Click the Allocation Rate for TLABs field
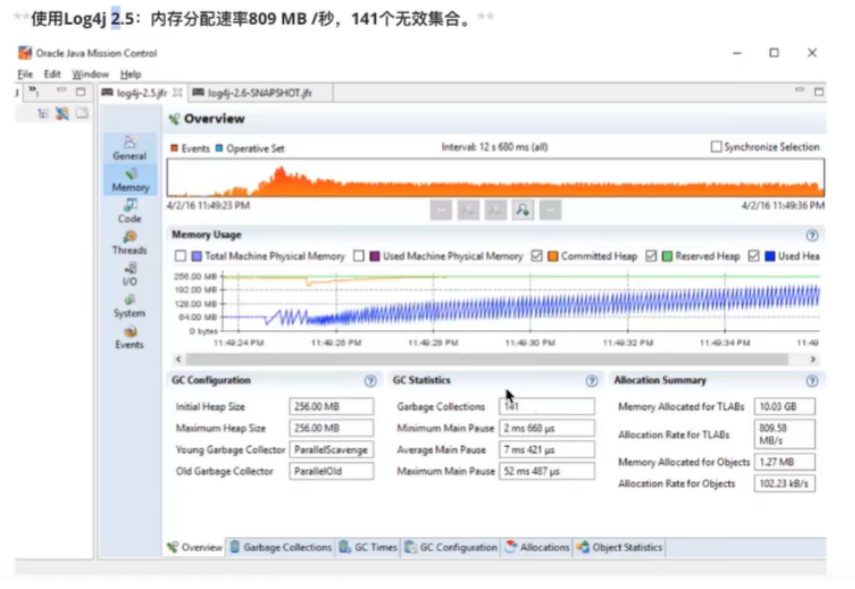 (785, 434)
